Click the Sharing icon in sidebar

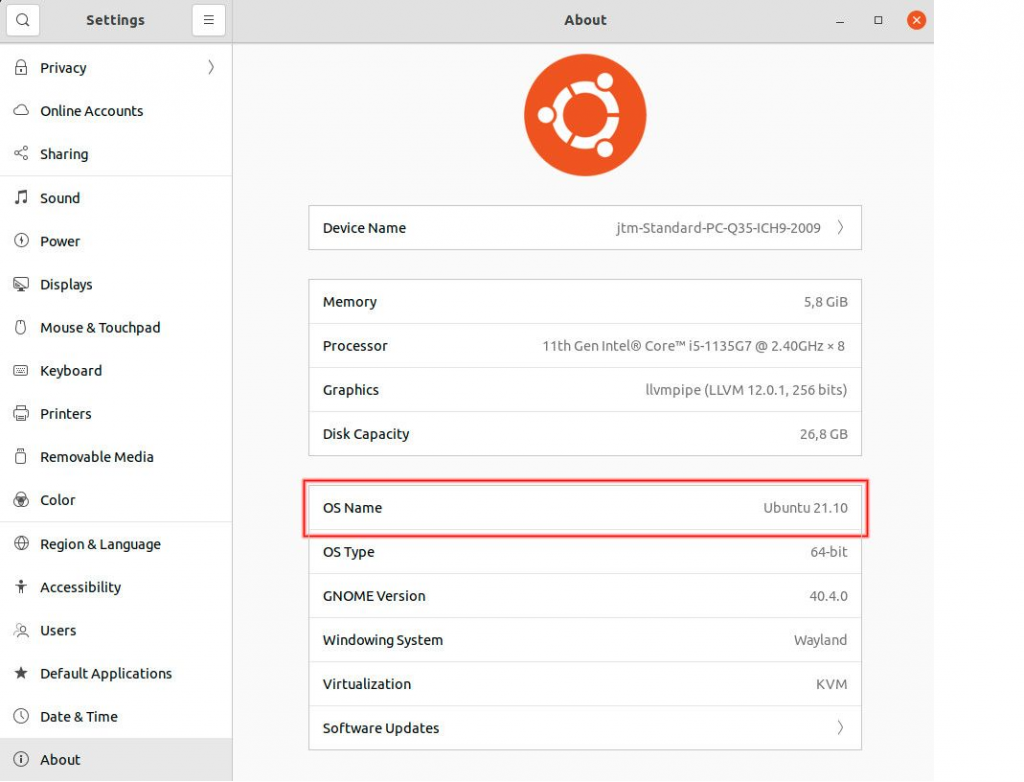coord(21,154)
